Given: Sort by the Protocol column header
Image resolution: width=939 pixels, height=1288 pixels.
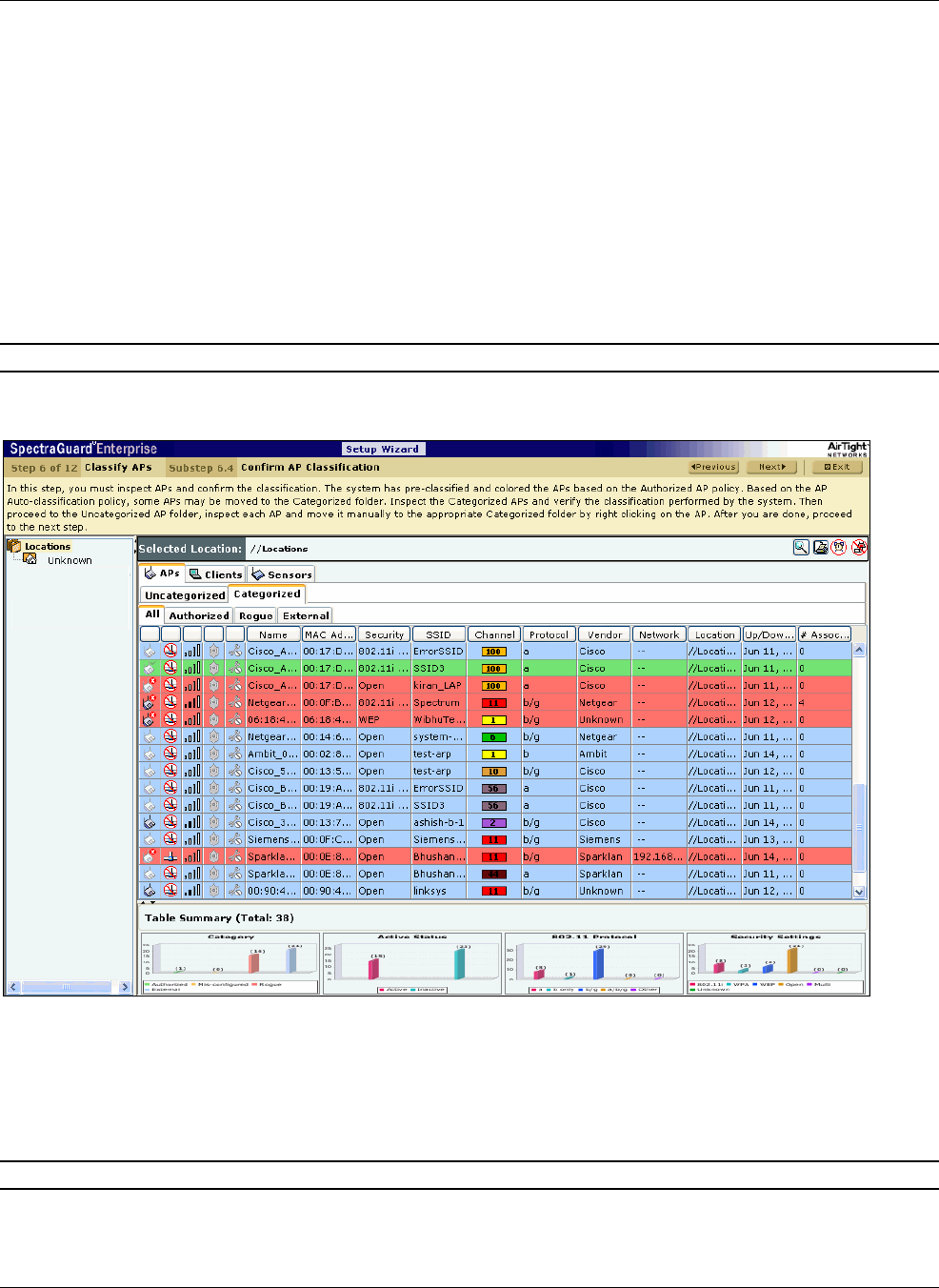Looking at the screenshot, I should click(x=549, y=634).
